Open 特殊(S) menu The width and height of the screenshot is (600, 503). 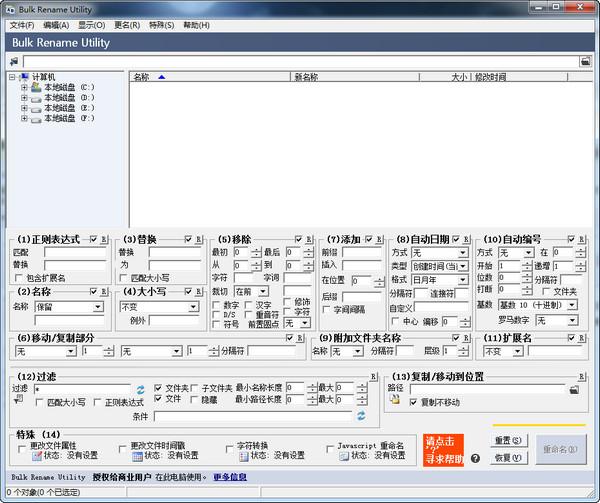(161, 25)
